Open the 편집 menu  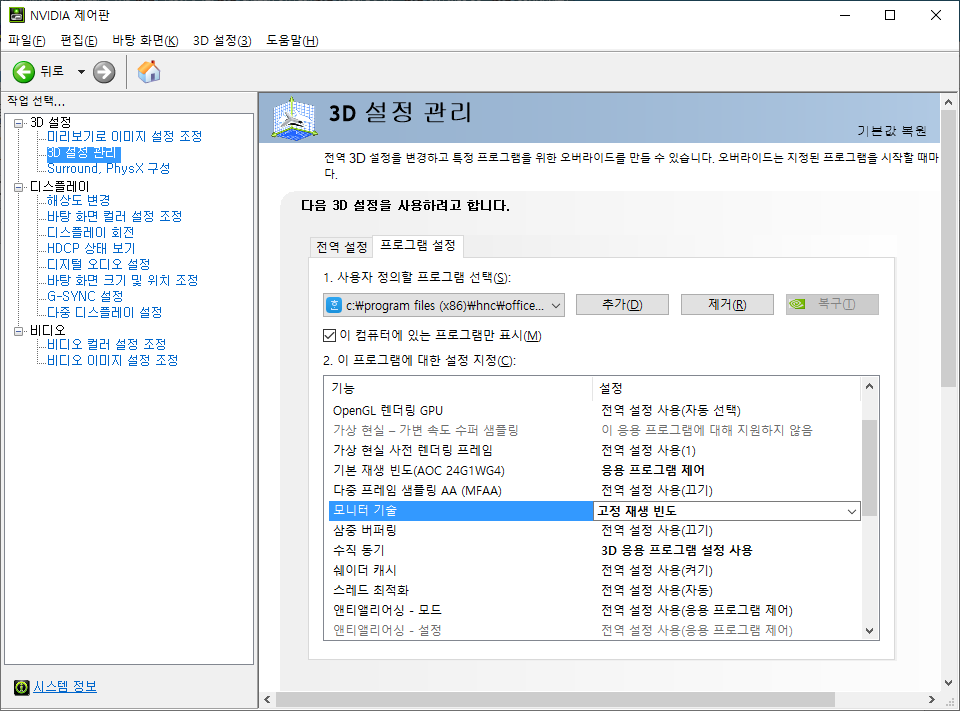[79, 40]
